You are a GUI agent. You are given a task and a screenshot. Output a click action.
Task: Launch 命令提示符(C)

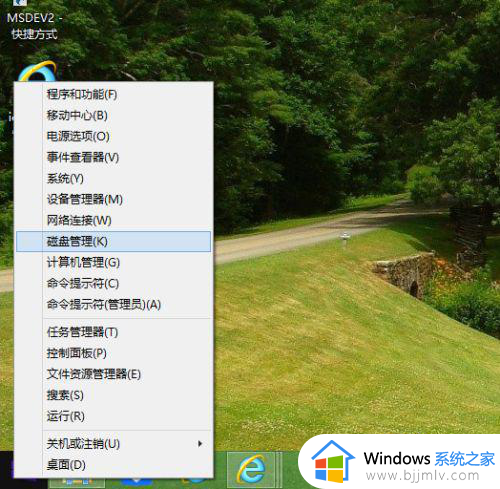[x=113, y=283]
